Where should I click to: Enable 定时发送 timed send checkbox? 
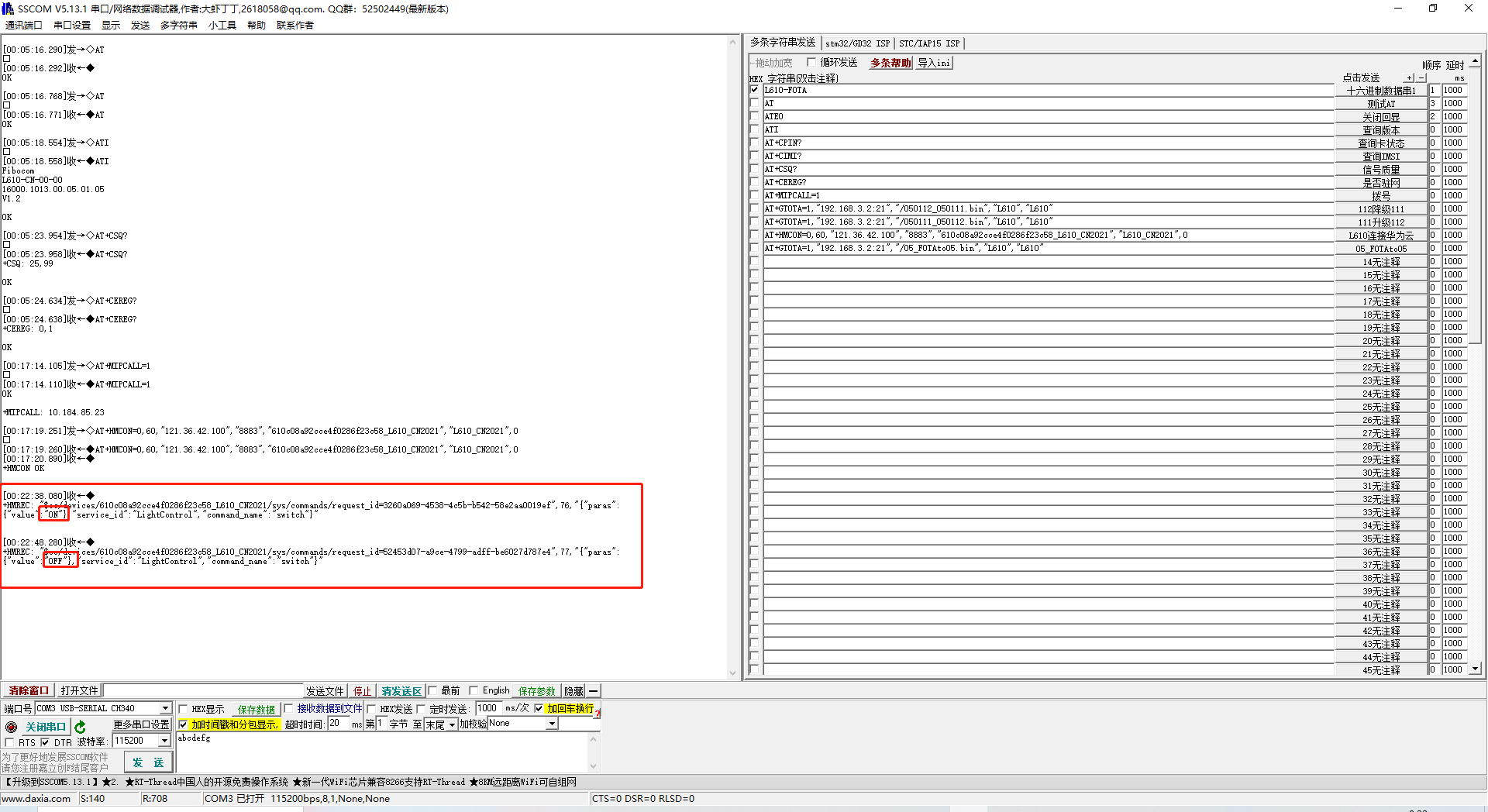click(x=421, y=709)
